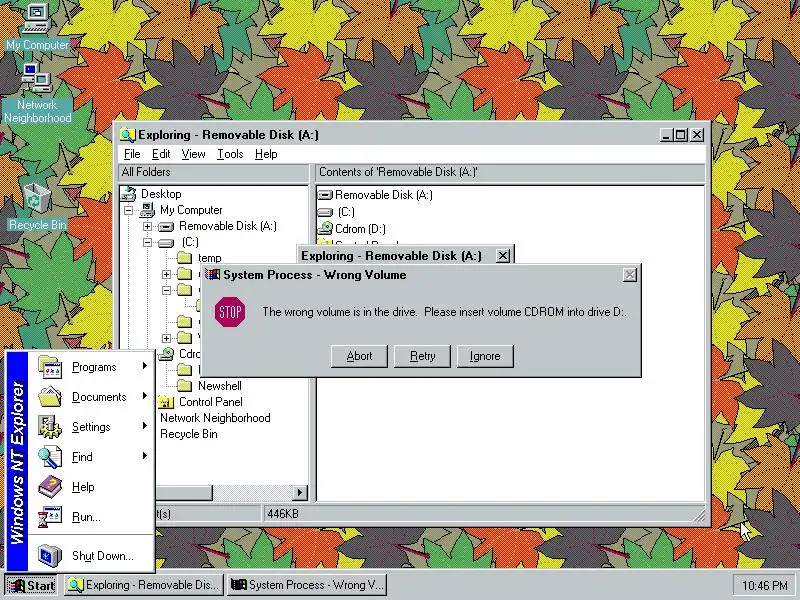Viewport: 800px width, 600px height.
Task: Open the Settings submenu arrow
Action: [x=145, y=426]
